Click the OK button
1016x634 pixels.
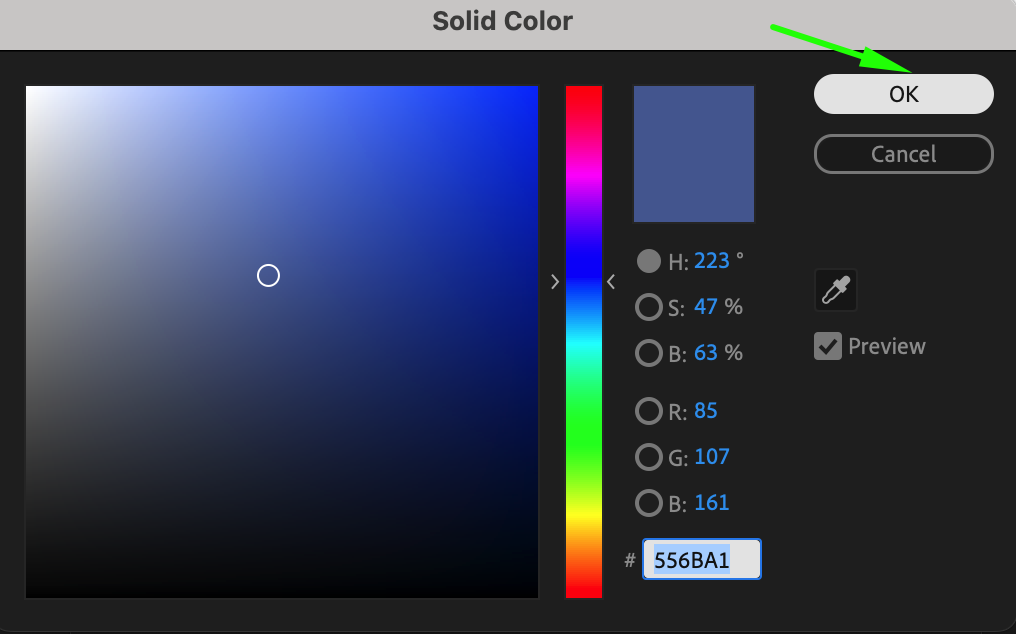tap(903, 94)
